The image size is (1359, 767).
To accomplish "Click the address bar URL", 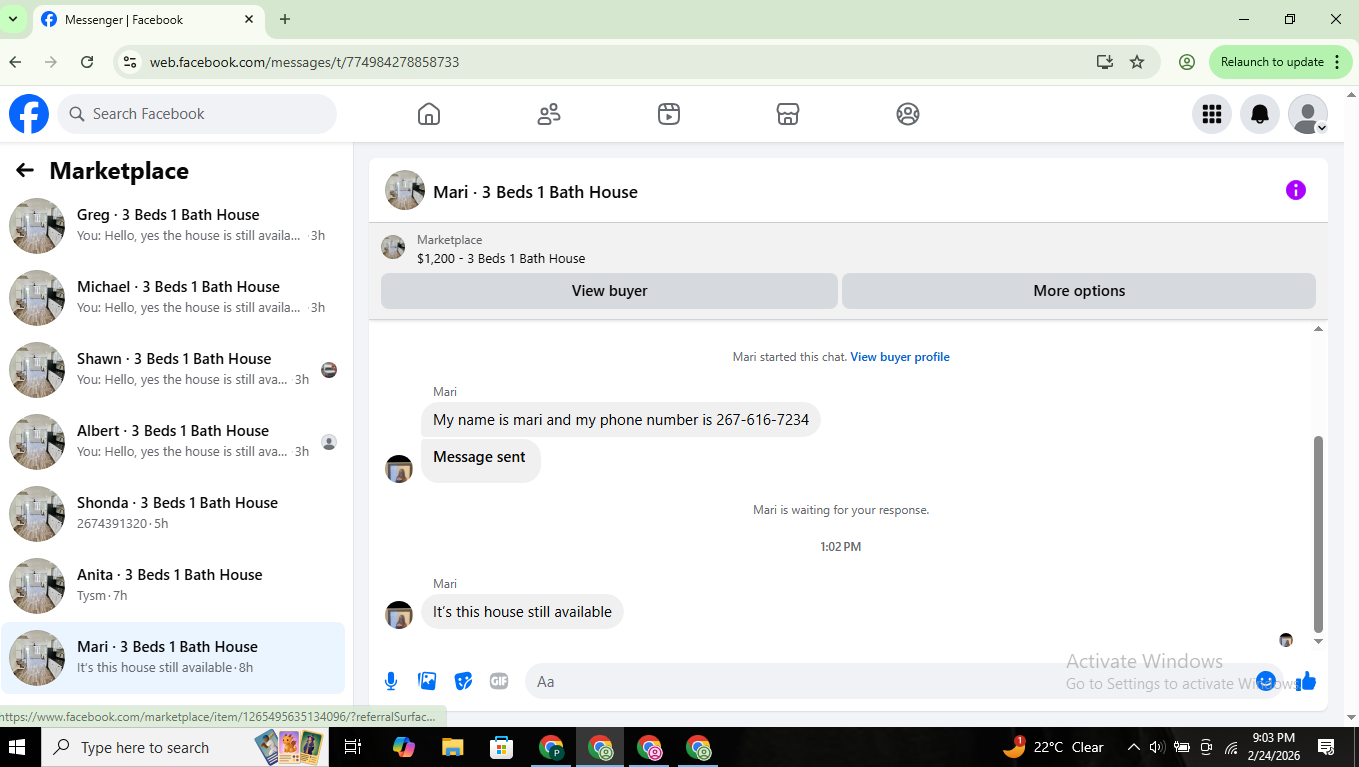I will coord(304,62).
